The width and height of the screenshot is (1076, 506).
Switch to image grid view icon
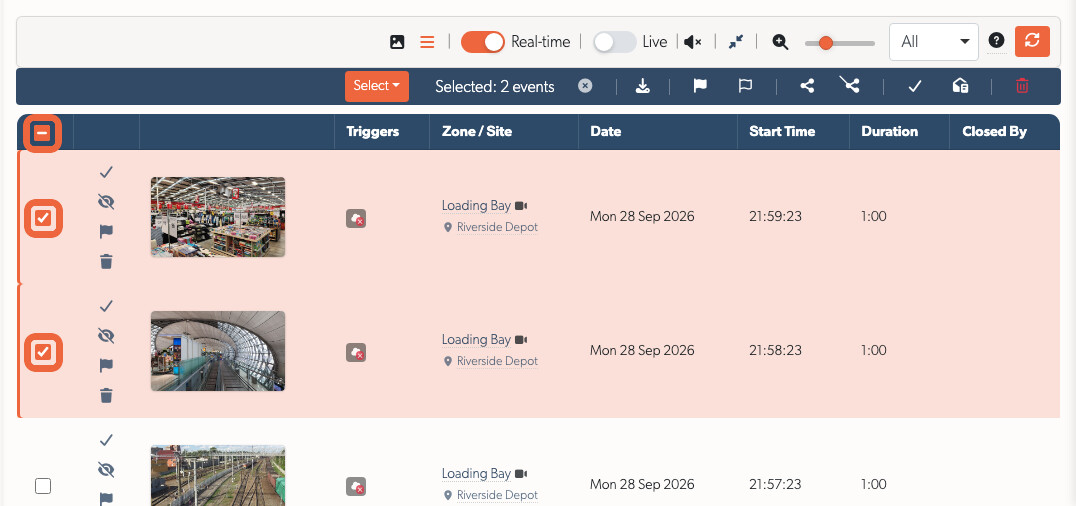tap(397, 42)
